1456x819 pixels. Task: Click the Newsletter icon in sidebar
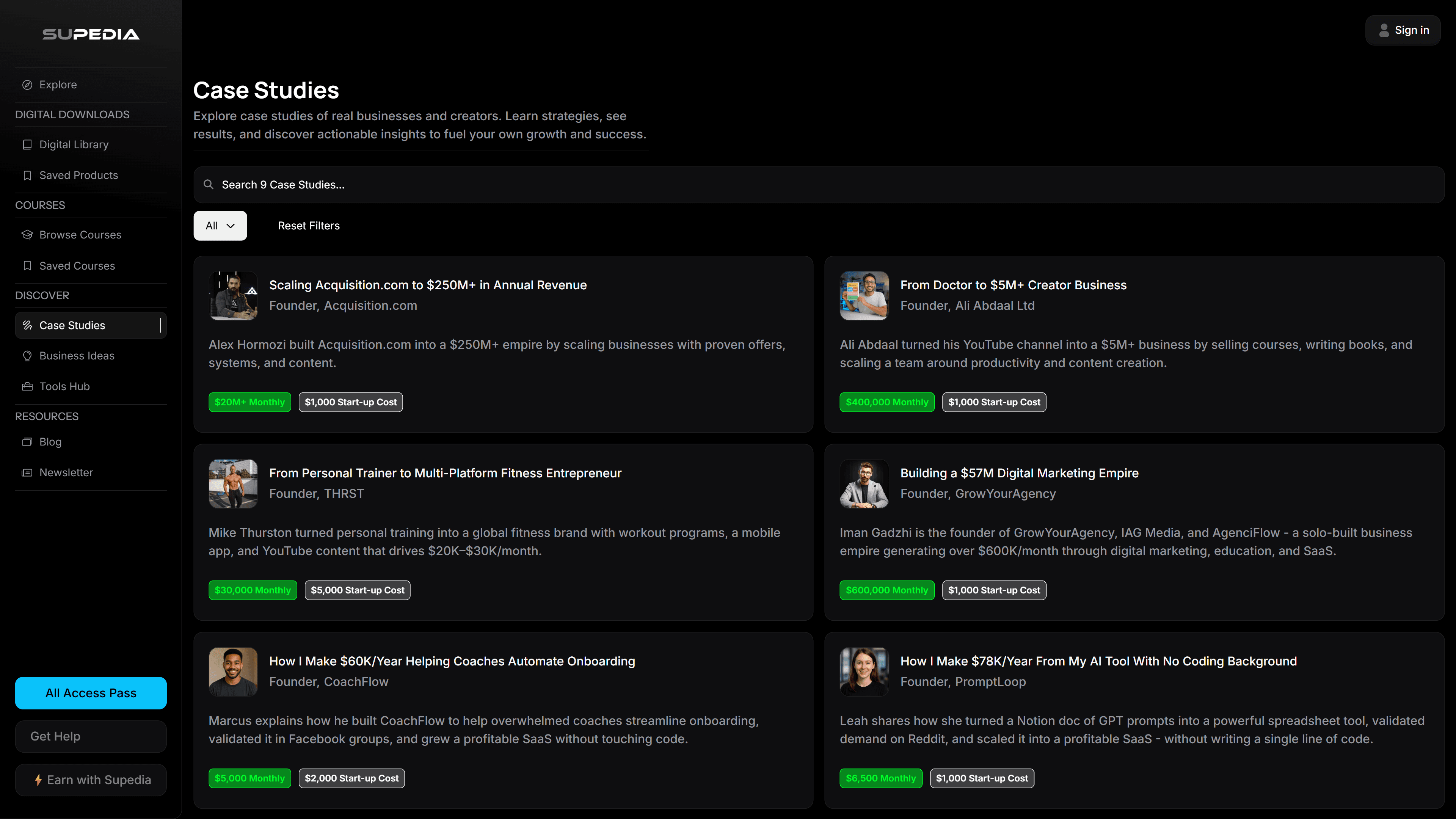[27, 472]
